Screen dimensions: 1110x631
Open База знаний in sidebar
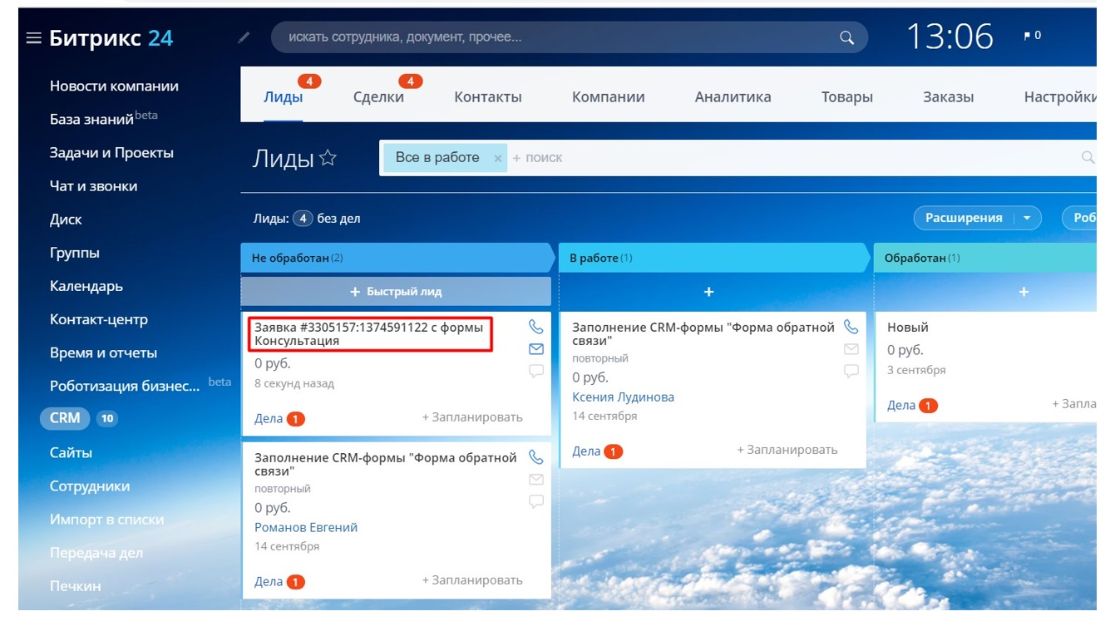point(91,120)
